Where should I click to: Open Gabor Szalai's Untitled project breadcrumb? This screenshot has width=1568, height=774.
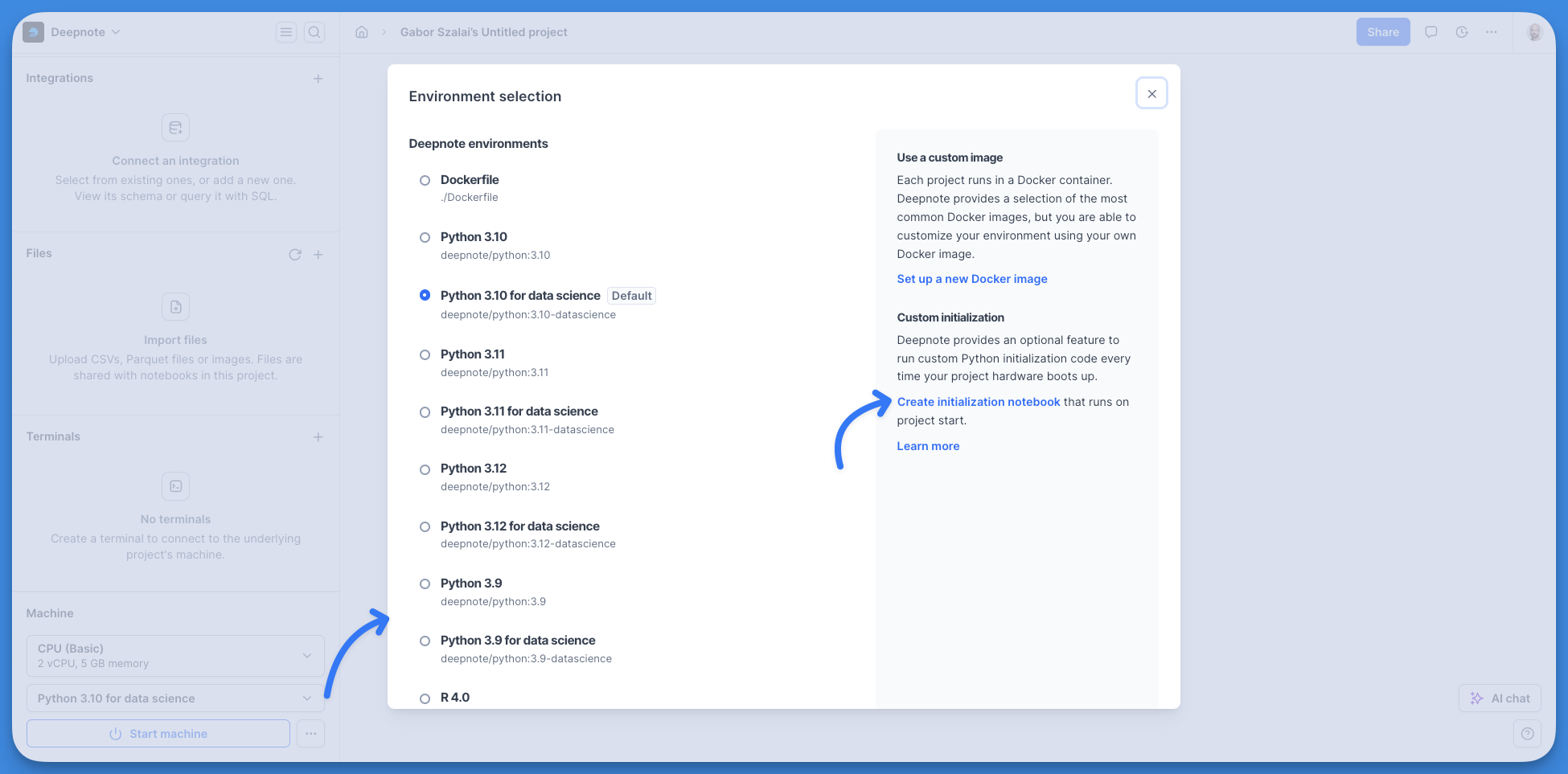pyautogui.click(x=484, y=32)
